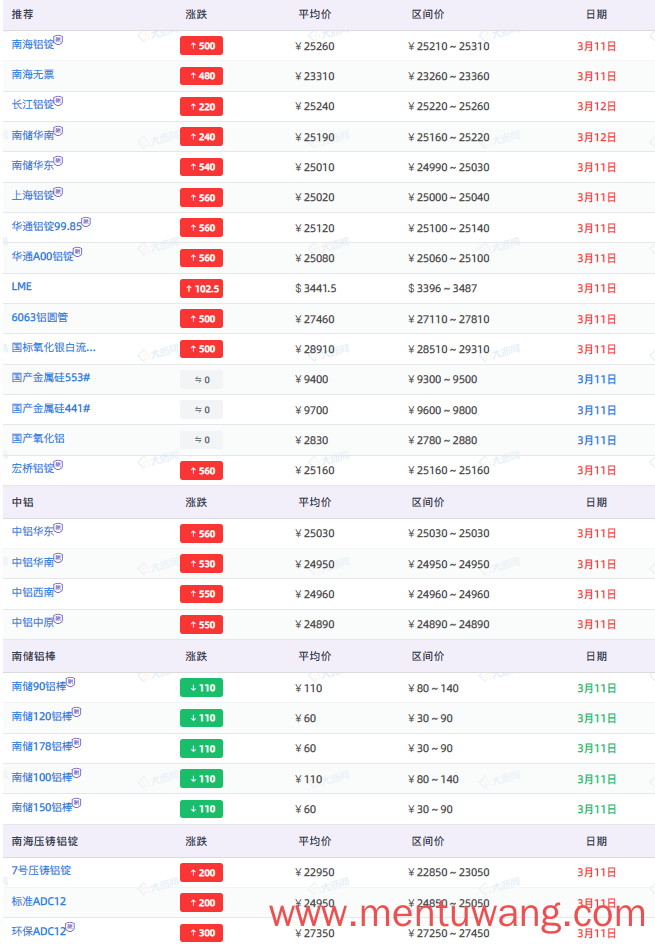This screenshot has height=944, width=655.
Task: Click the ↑500 badge in 南海铝锭 row
Action: tap(202, 46)
